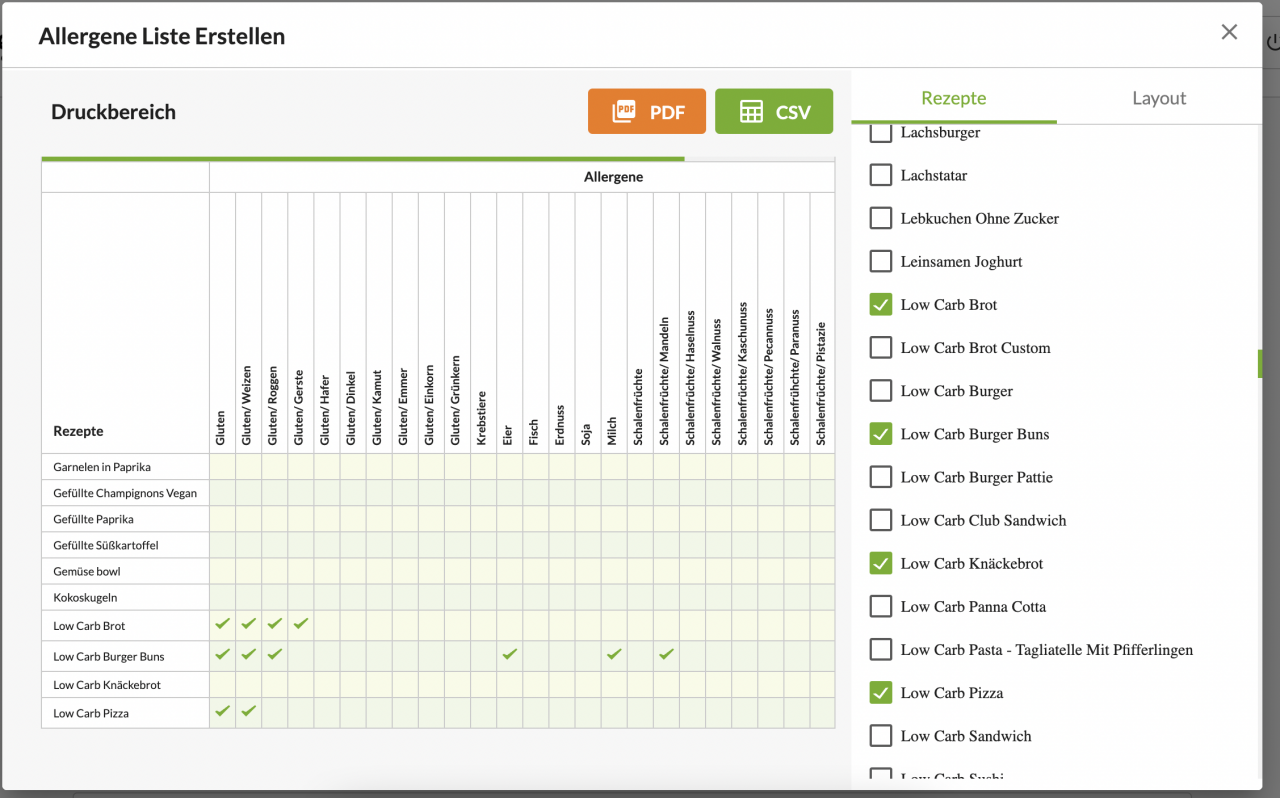Click the PDF export button
This screenshot has width=1280, height=798.
tap(646, 111)
